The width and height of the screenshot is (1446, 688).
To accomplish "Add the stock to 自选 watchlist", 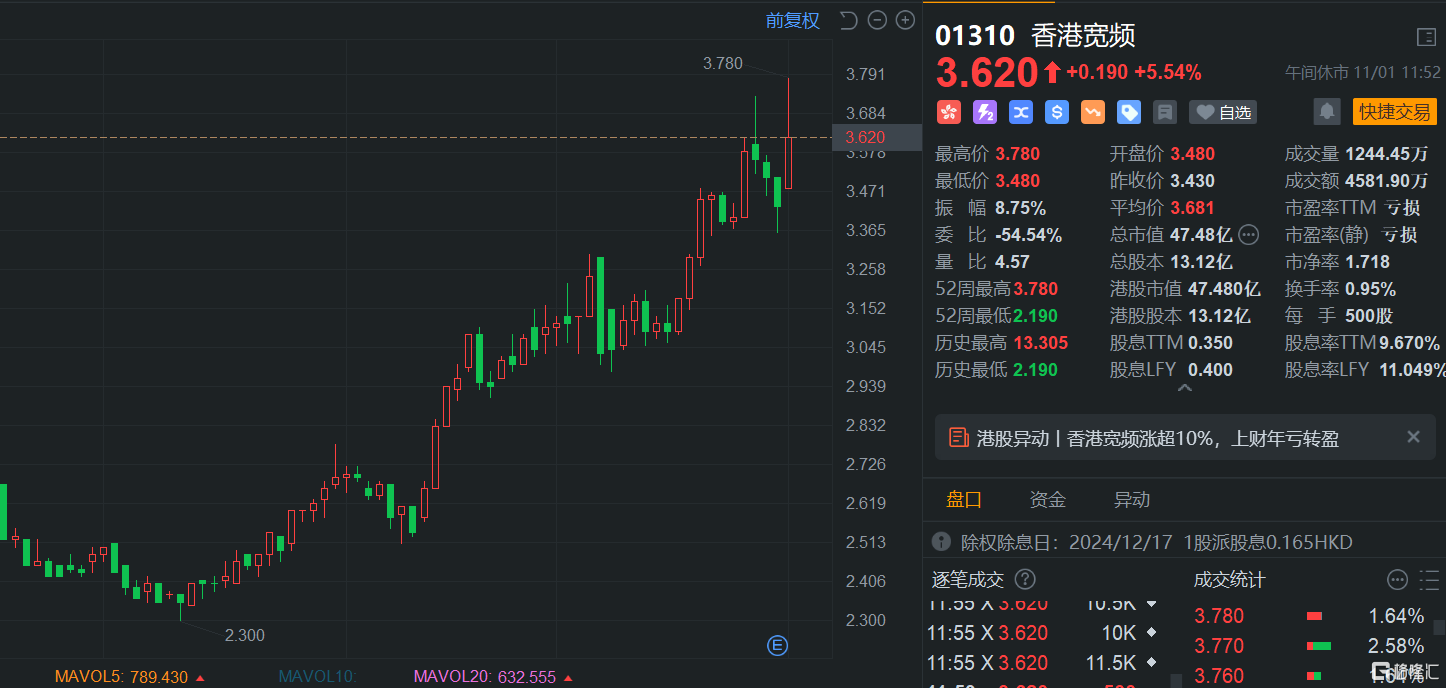I will click(1222, 112).
